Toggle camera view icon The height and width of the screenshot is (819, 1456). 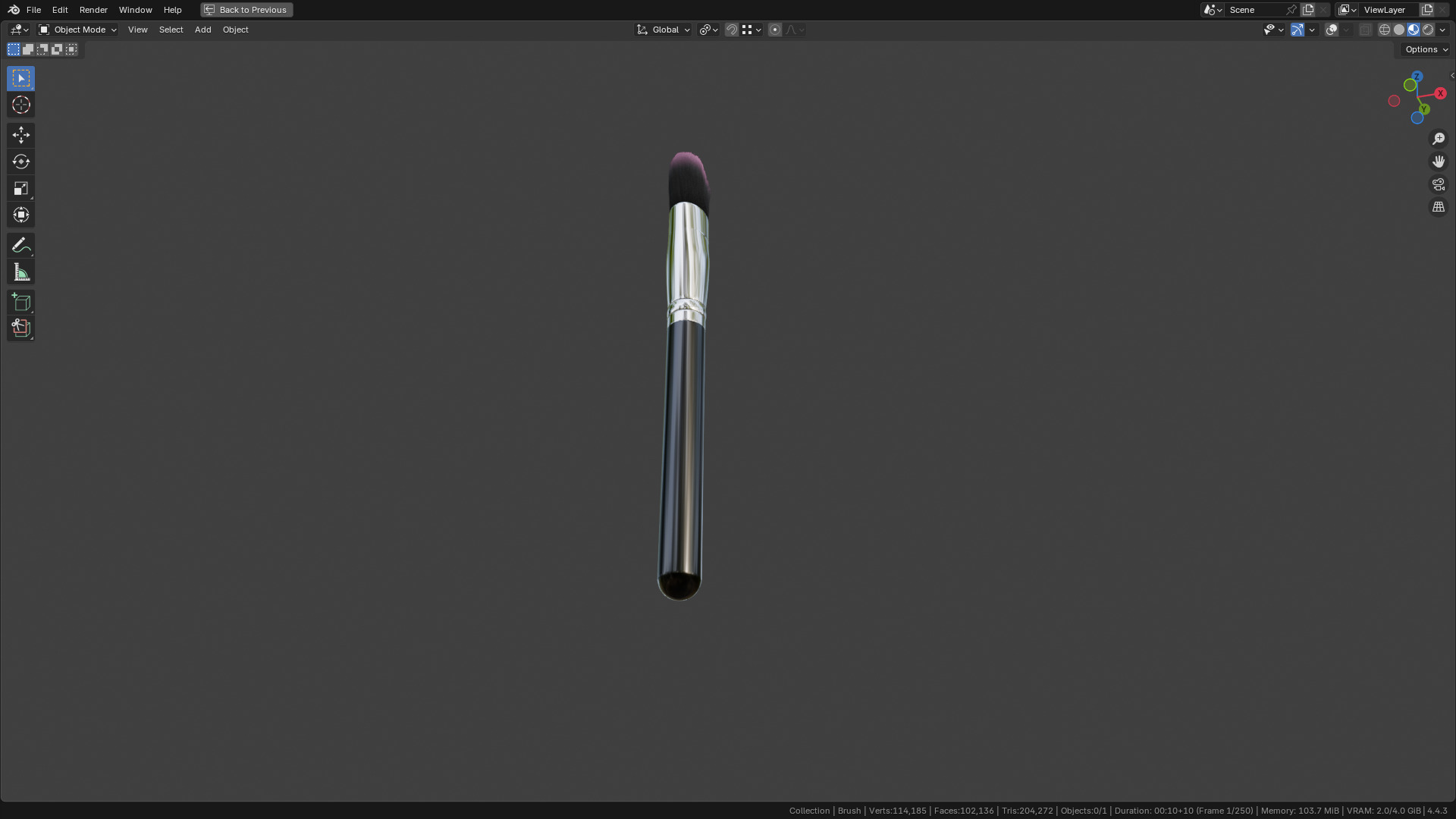[x=1438, y=184]
